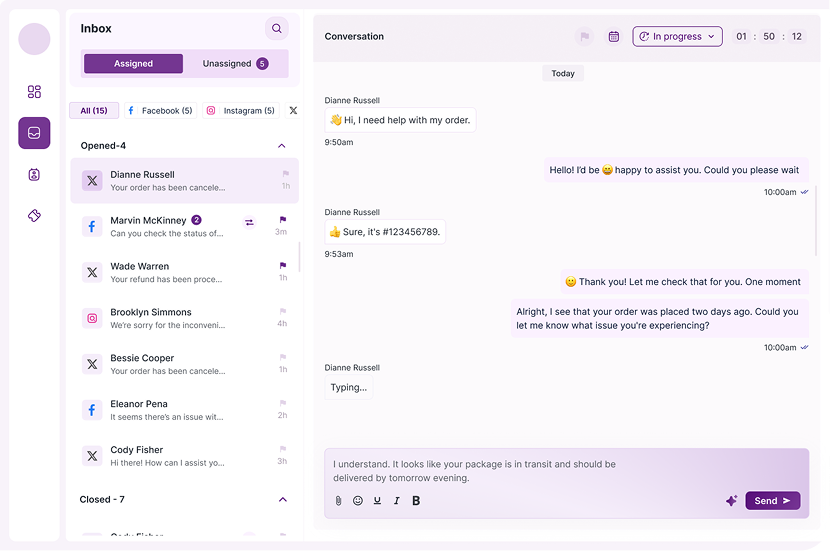Open Eleanor Pena conversation

(x=185, y=410)
